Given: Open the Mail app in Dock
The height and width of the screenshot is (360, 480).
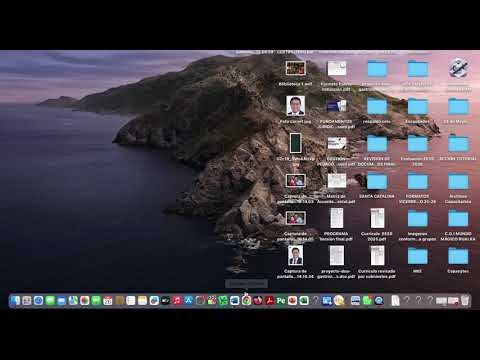Looking at the screenshot, I should [61, 301].
